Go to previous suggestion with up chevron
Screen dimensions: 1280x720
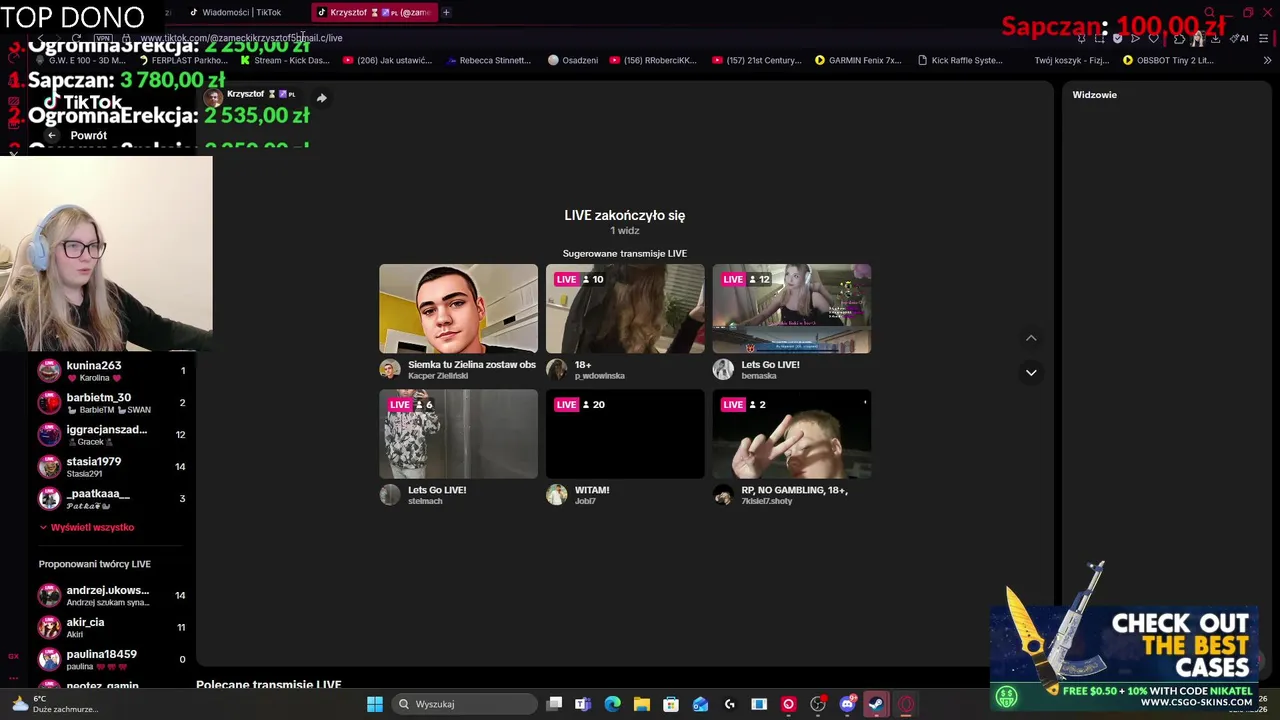tap(1031, 338)
